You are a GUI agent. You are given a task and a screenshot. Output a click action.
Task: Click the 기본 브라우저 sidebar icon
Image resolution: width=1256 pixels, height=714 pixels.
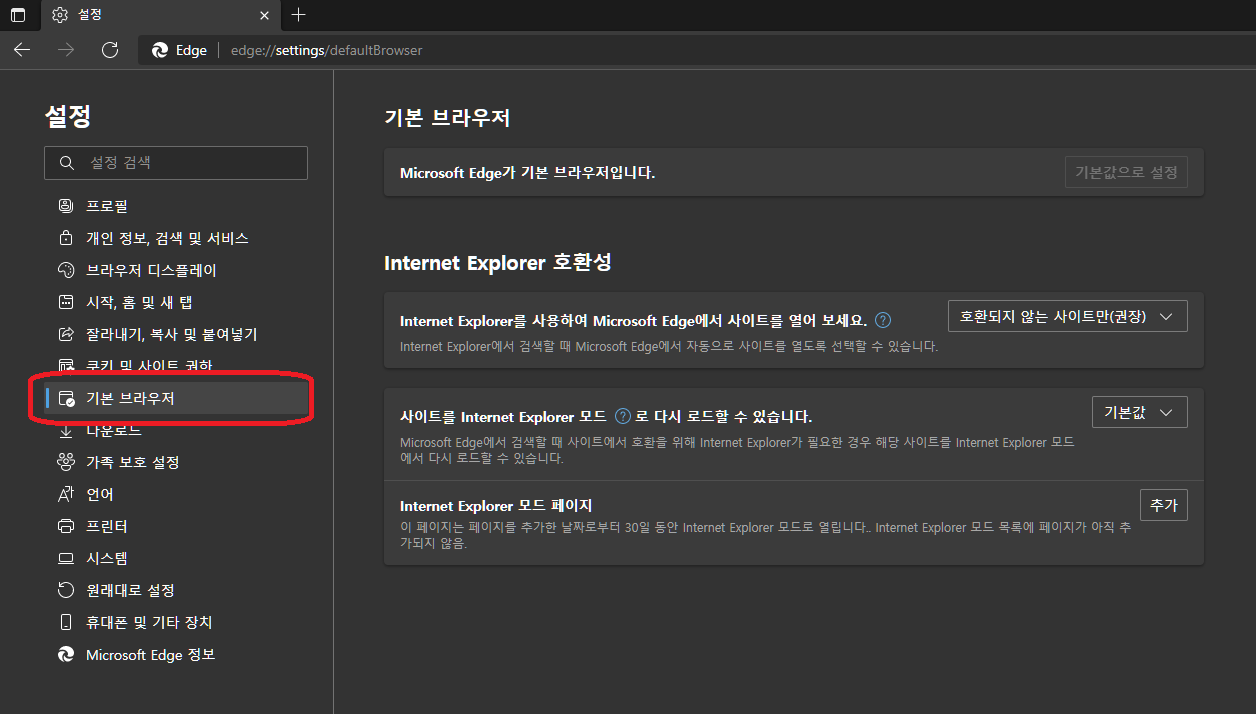click(x=66, y=398)
